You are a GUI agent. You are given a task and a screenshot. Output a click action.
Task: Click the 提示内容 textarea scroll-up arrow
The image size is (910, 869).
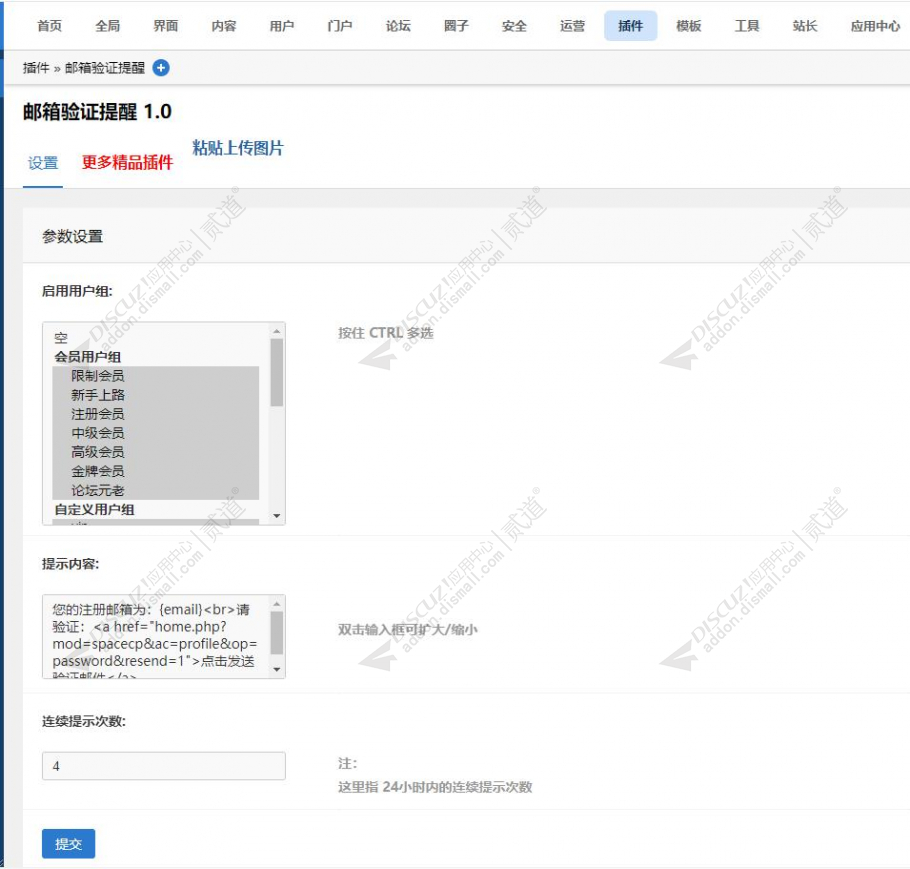[277, 604]
